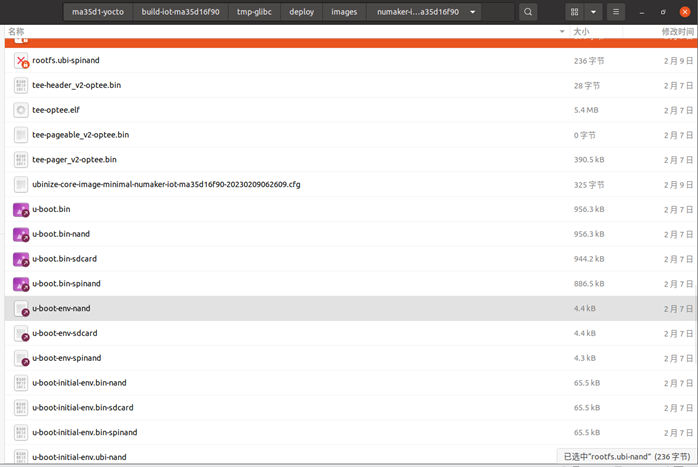Expand the current folder path dropdown arrow
Image resolution: width=698 pixels, height=467 pixels.
click(472, 12)
